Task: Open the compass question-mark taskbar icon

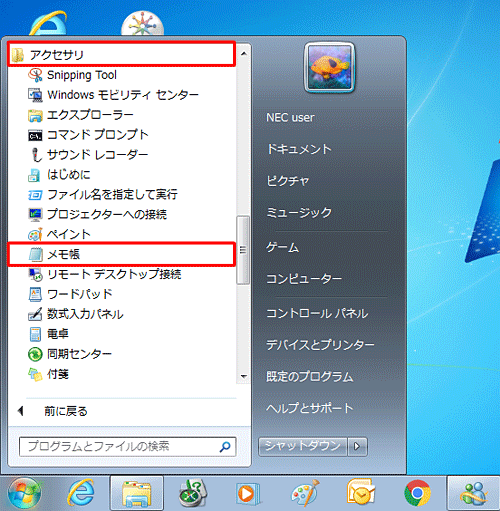Action: [x=193, y=493]
